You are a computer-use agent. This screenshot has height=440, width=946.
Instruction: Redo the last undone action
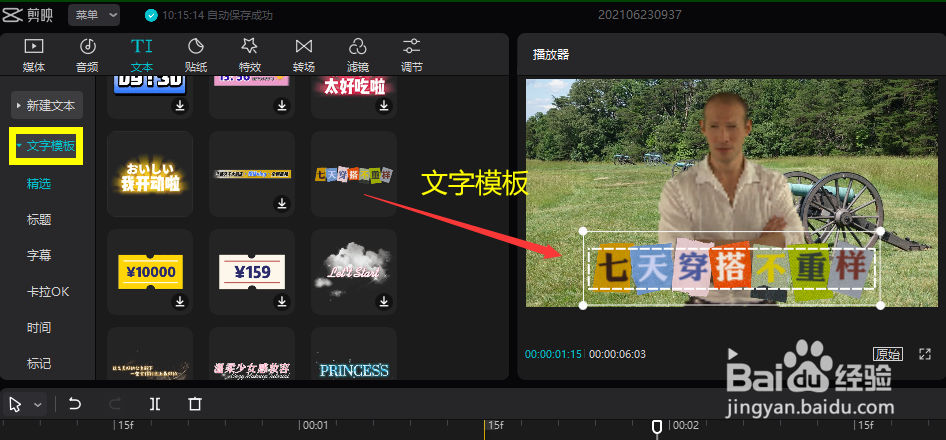coord(115,404)
